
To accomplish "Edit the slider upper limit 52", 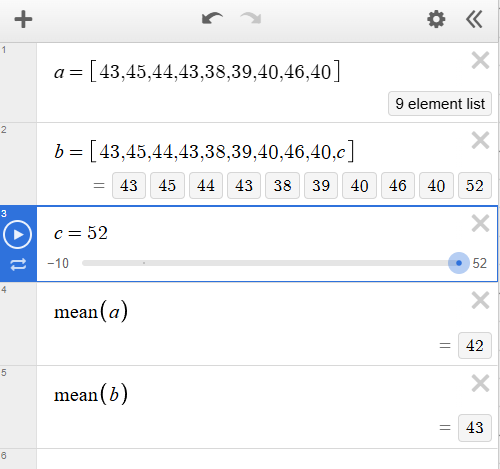I will click(480, 263).
